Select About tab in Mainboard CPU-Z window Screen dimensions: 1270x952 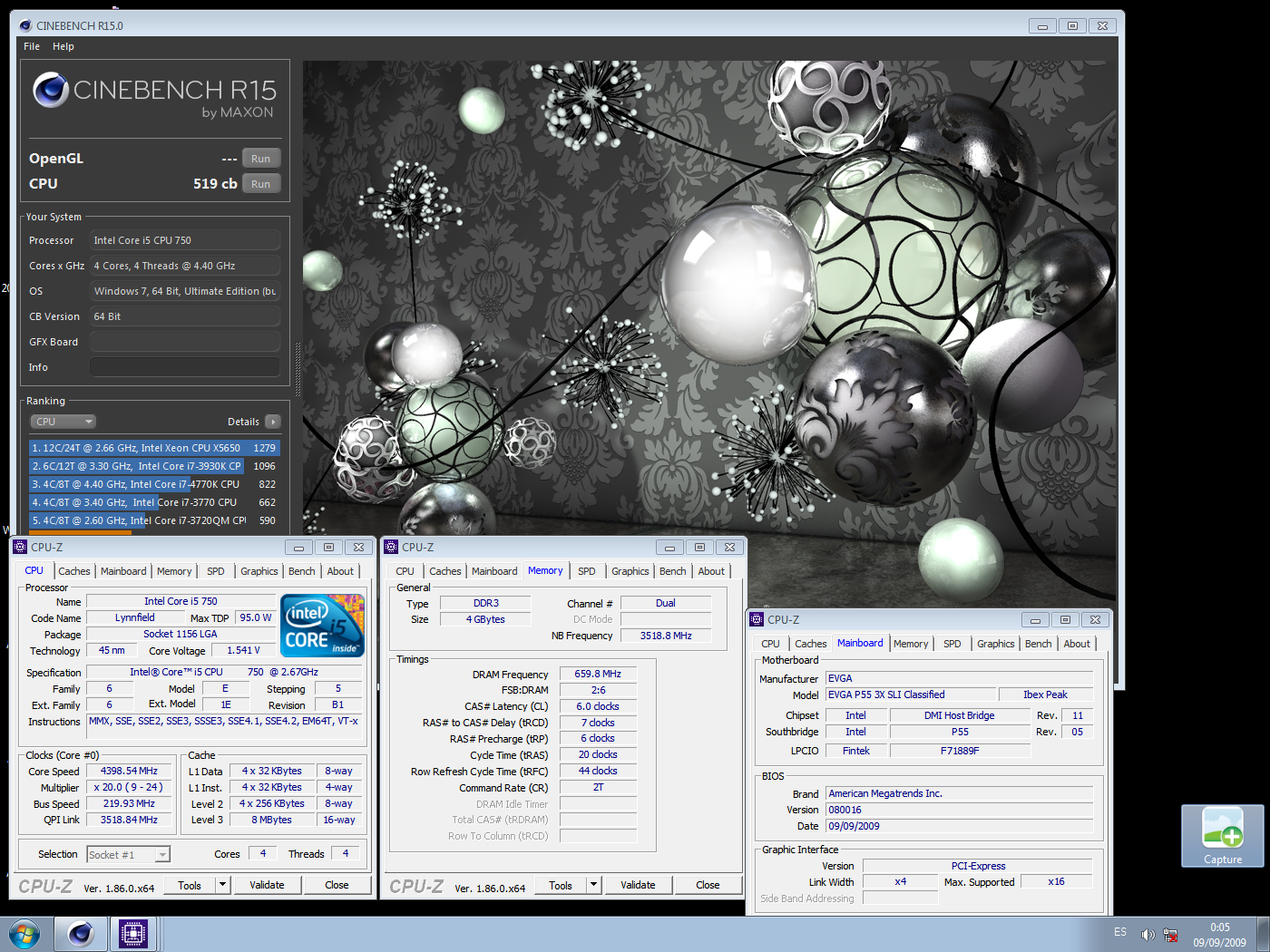click(1078, 644)
